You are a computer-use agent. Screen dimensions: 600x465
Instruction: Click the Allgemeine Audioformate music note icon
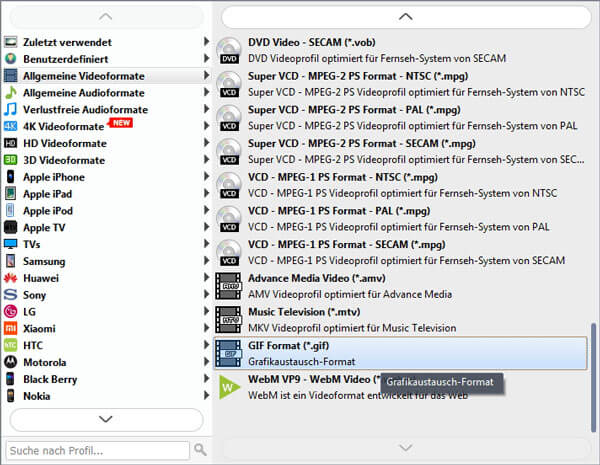pos(11,93)
